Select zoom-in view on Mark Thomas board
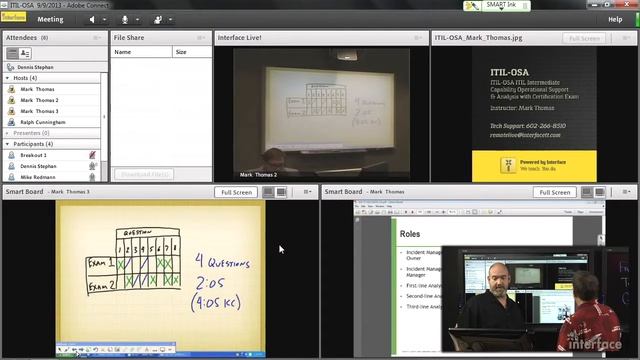 click(600, 192)
